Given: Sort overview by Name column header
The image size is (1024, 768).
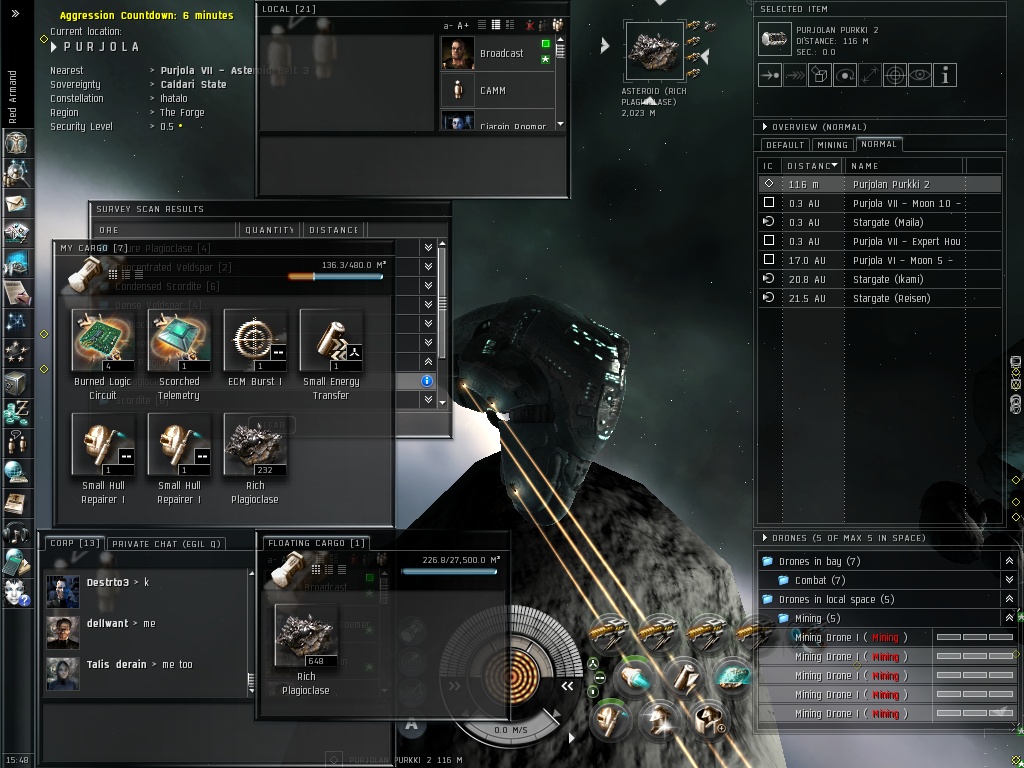Looking at the screenshot, I should [x=904, y=166].
